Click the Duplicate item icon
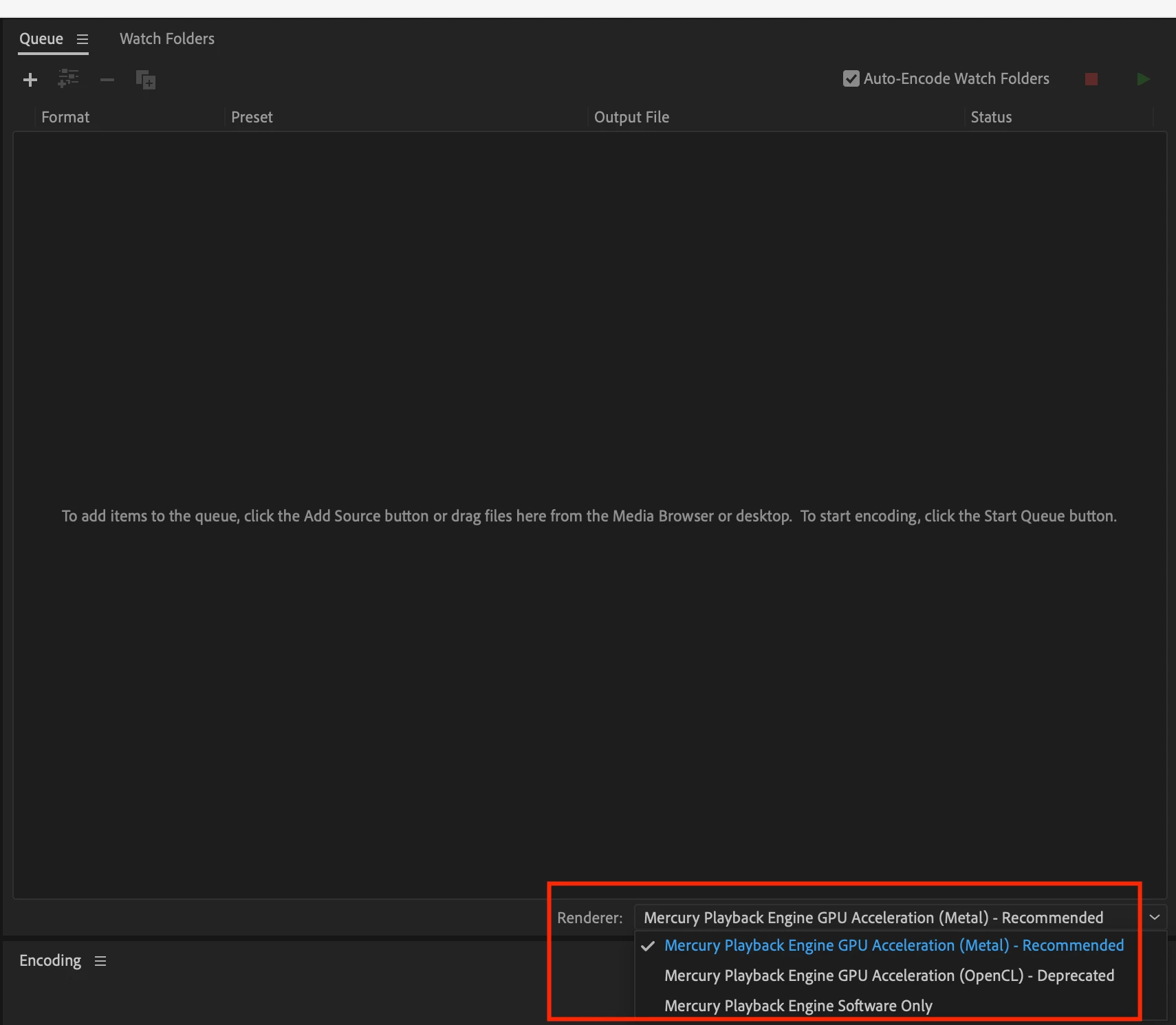 [146, 80]
